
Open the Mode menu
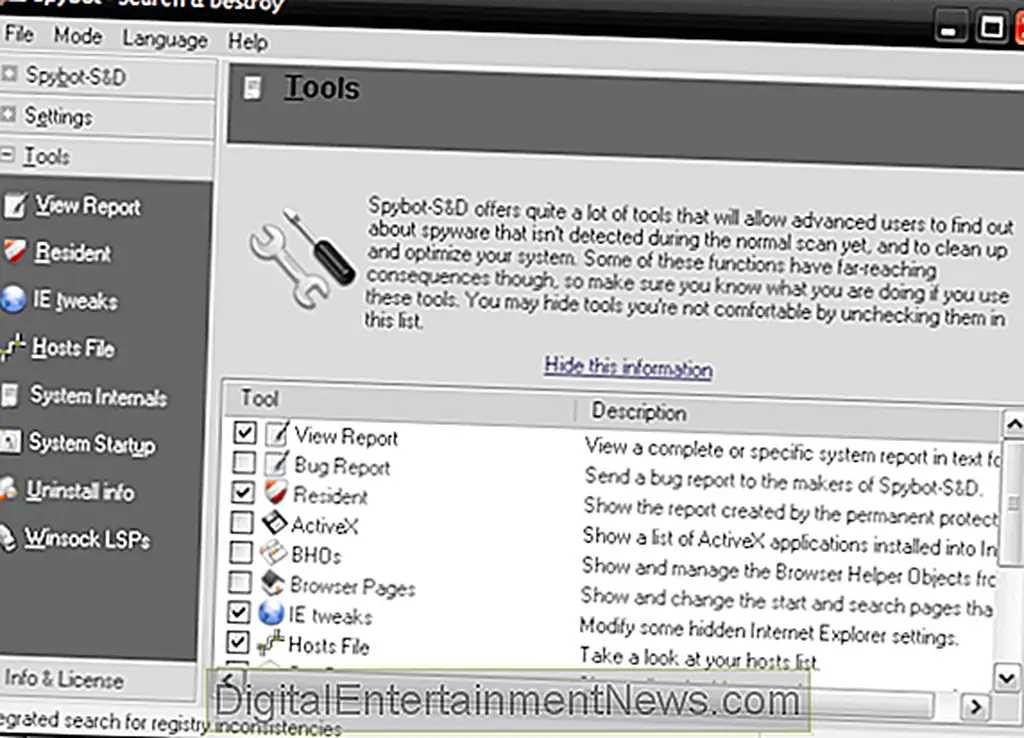[x=78, y=37]
